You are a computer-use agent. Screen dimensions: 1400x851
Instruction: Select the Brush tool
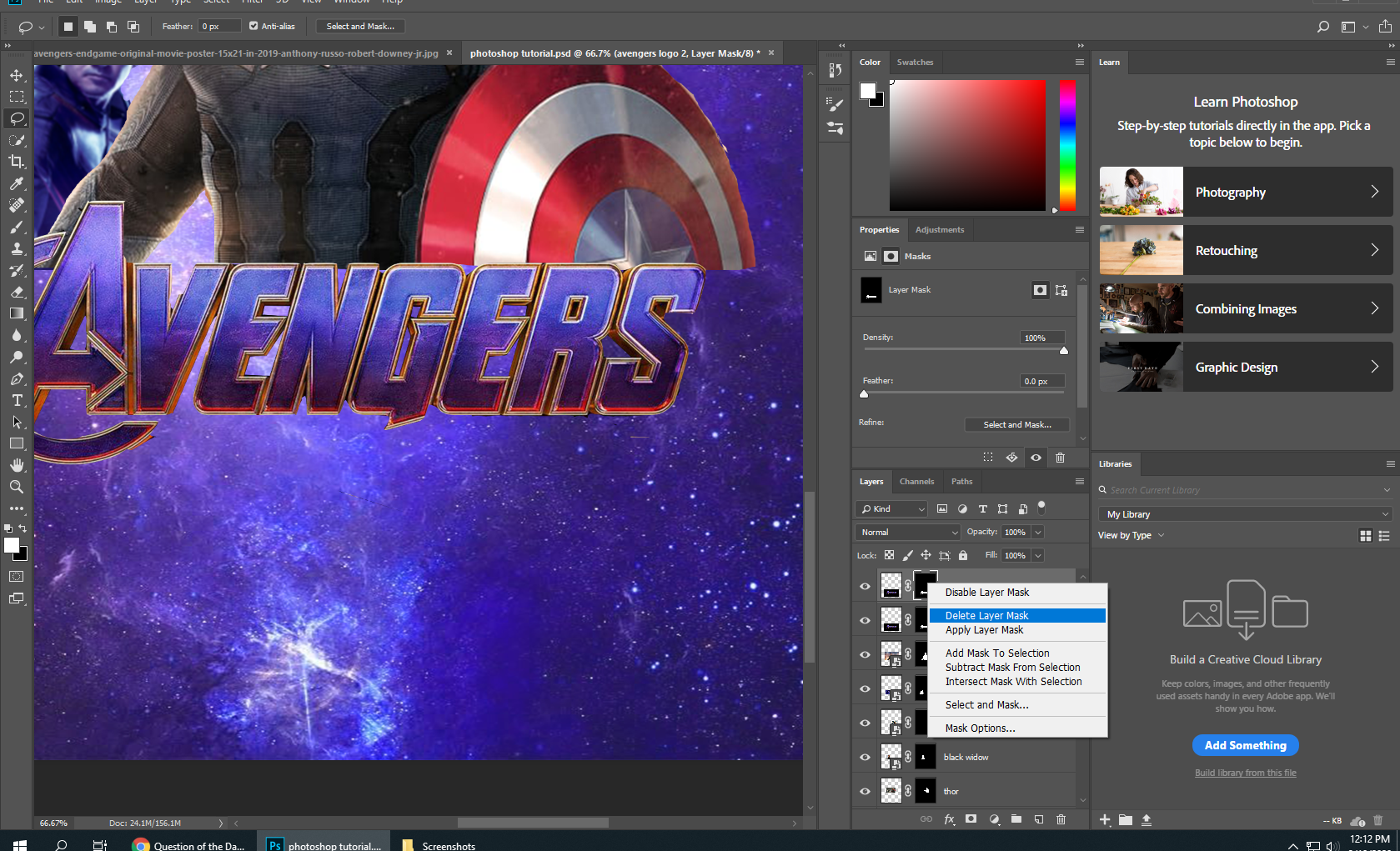[17, 227]
